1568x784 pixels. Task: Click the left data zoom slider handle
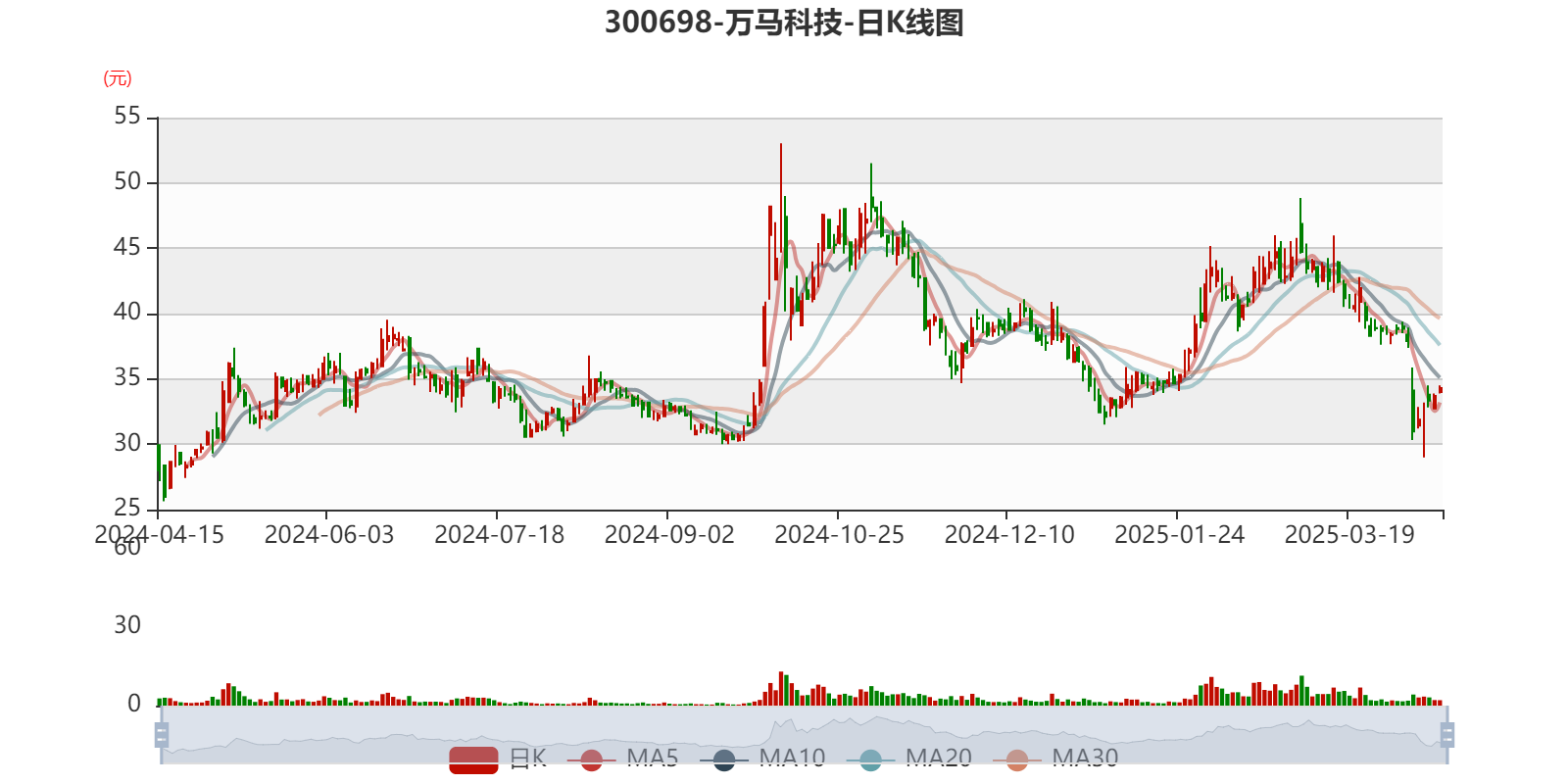pos(162,735)
